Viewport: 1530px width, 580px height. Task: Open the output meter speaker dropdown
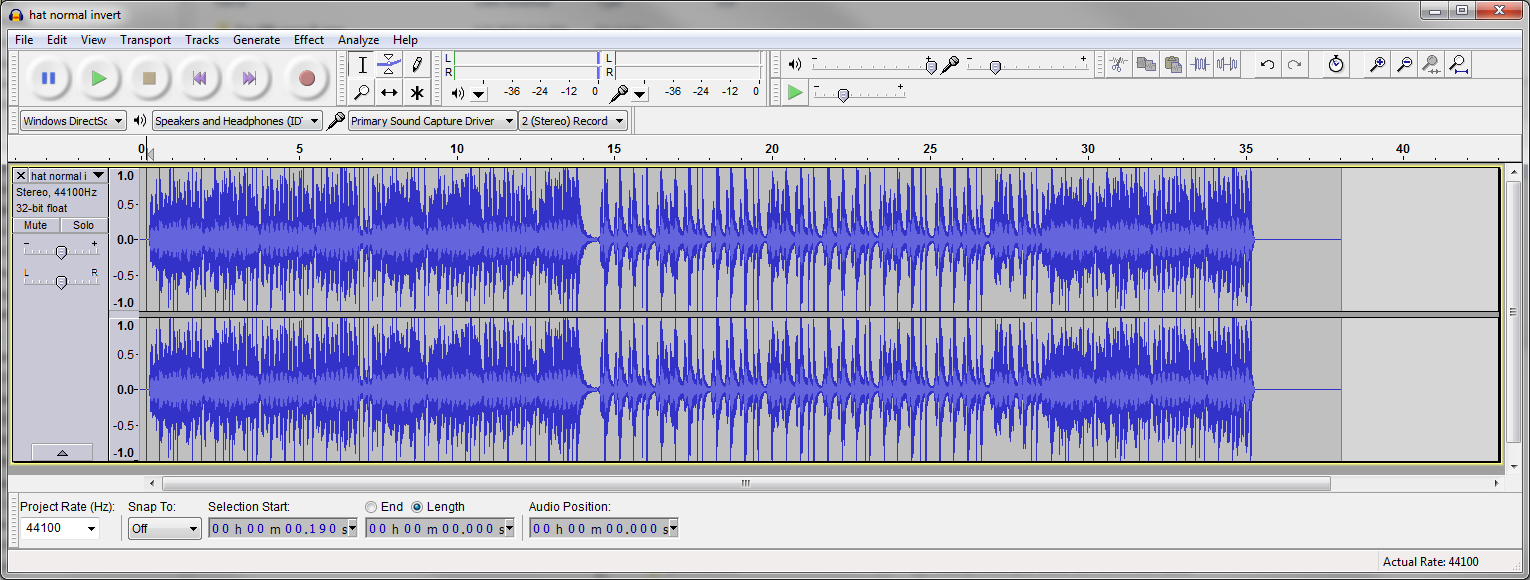[479, 94]
